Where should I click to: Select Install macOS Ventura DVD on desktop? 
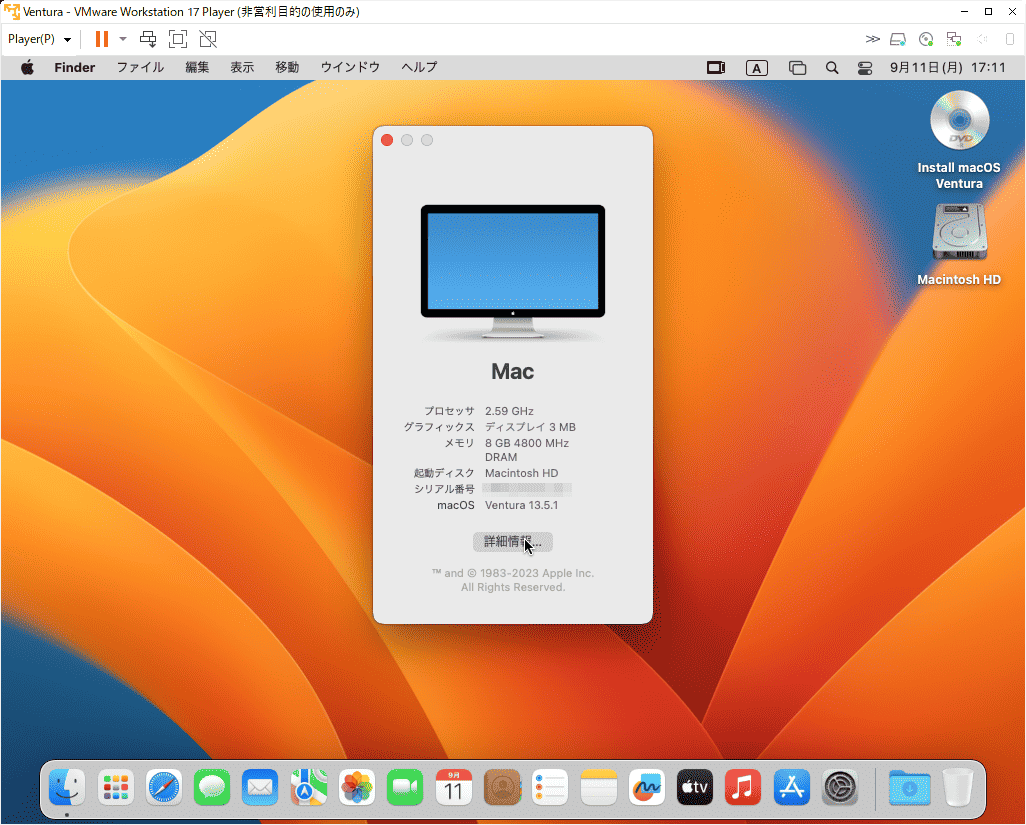pyautogui.click(x=959, y=139)
